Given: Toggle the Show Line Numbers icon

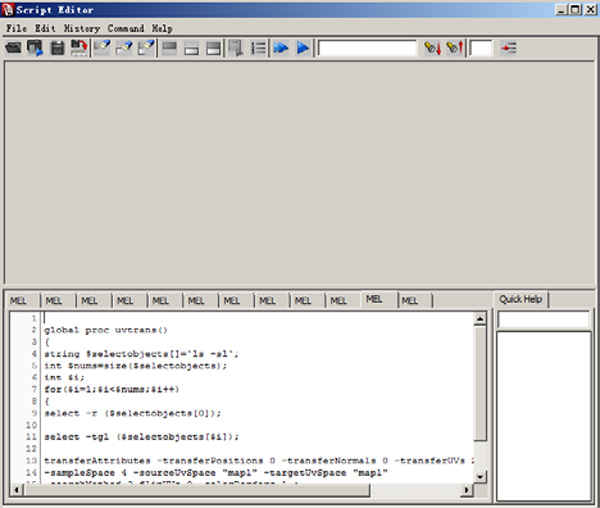Looking at the screenshot, I should pos(258,48).
